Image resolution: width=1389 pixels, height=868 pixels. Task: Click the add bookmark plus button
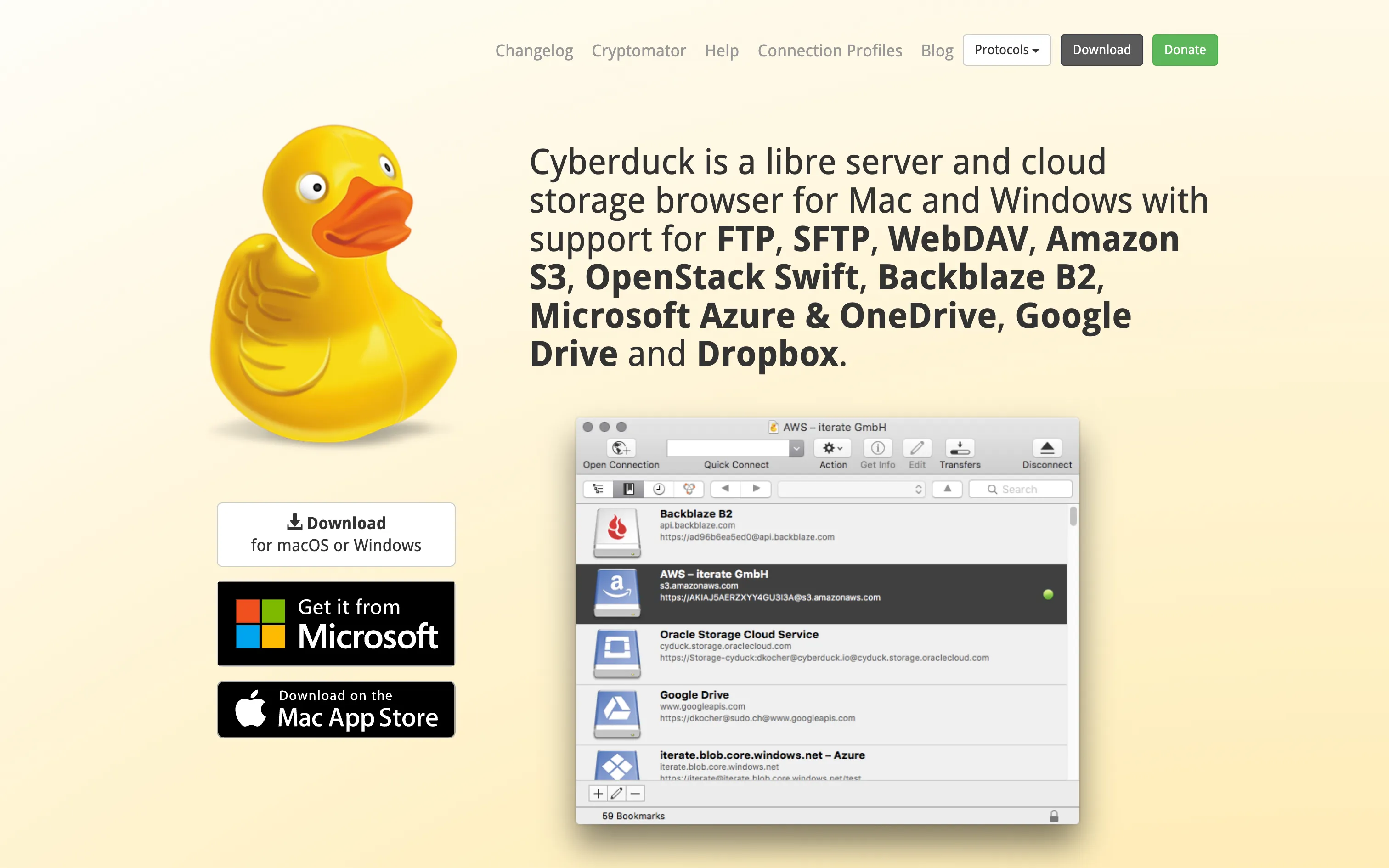tap(598, 794)
